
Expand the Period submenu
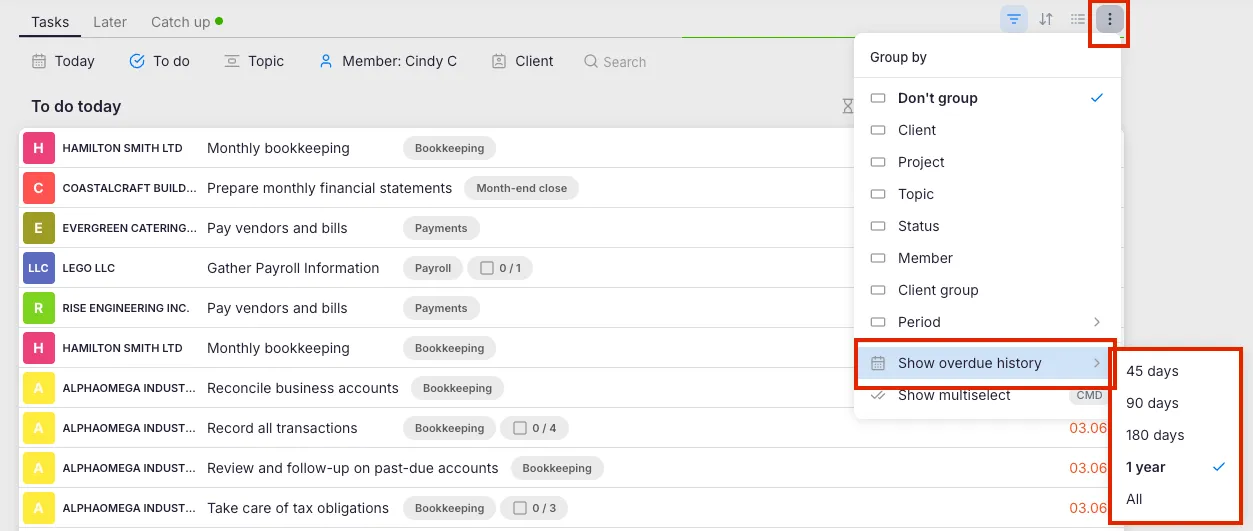(x=986, y=322)
